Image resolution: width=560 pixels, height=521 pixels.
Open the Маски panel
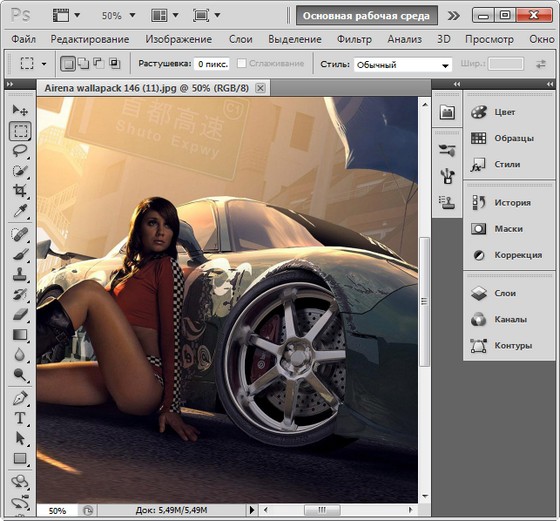(x=509, y=229)
